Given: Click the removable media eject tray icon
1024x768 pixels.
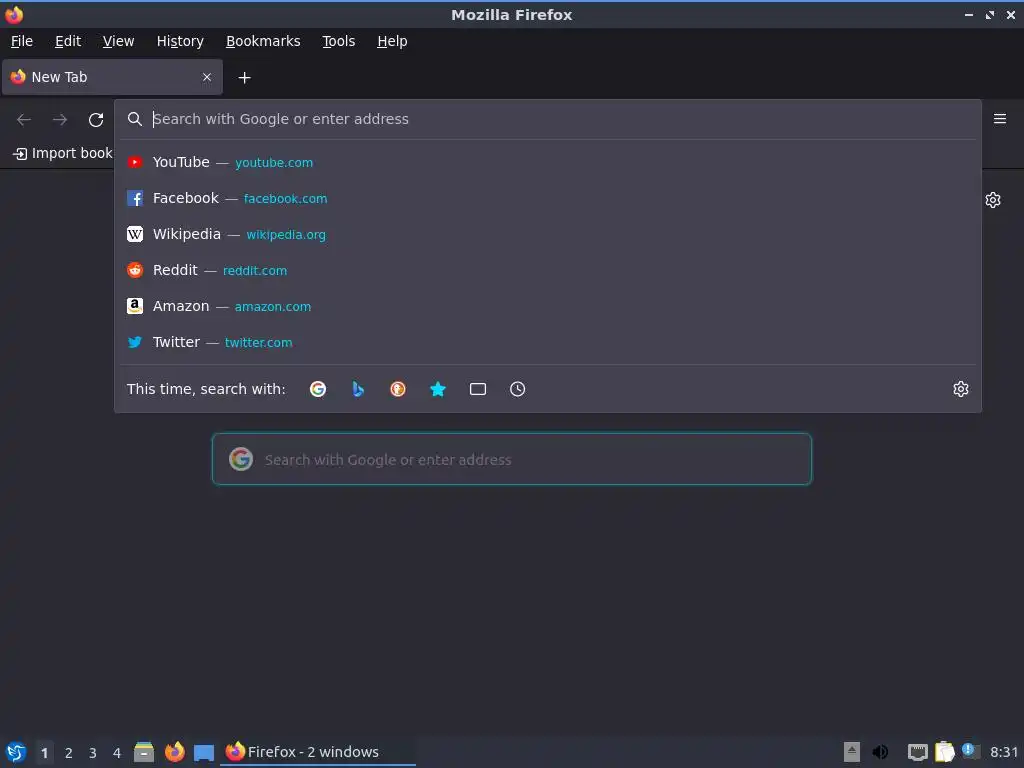Looking at the screenshot, I should pyautogui.click(x=852, y=752).
